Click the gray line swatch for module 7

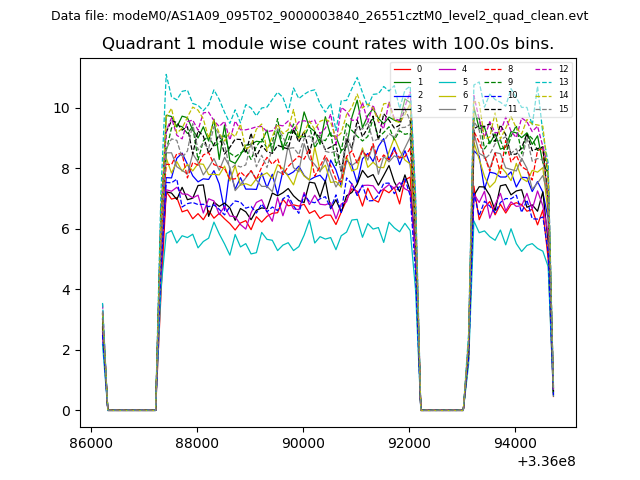coord(447,108)
